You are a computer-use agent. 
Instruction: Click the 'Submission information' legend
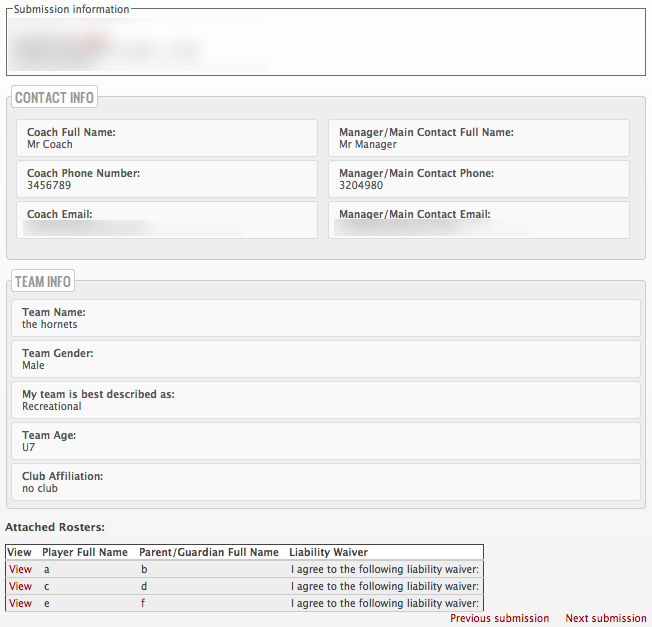[72, 9]
